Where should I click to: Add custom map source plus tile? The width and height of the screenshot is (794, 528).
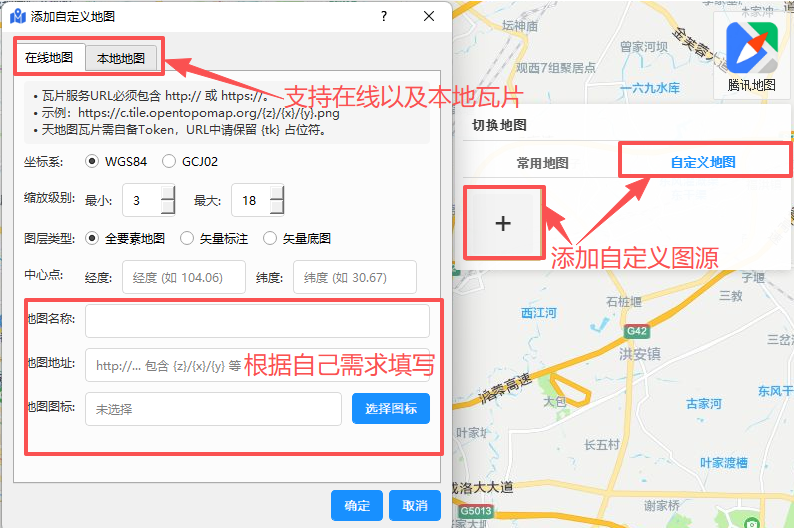tap(503, 223)
